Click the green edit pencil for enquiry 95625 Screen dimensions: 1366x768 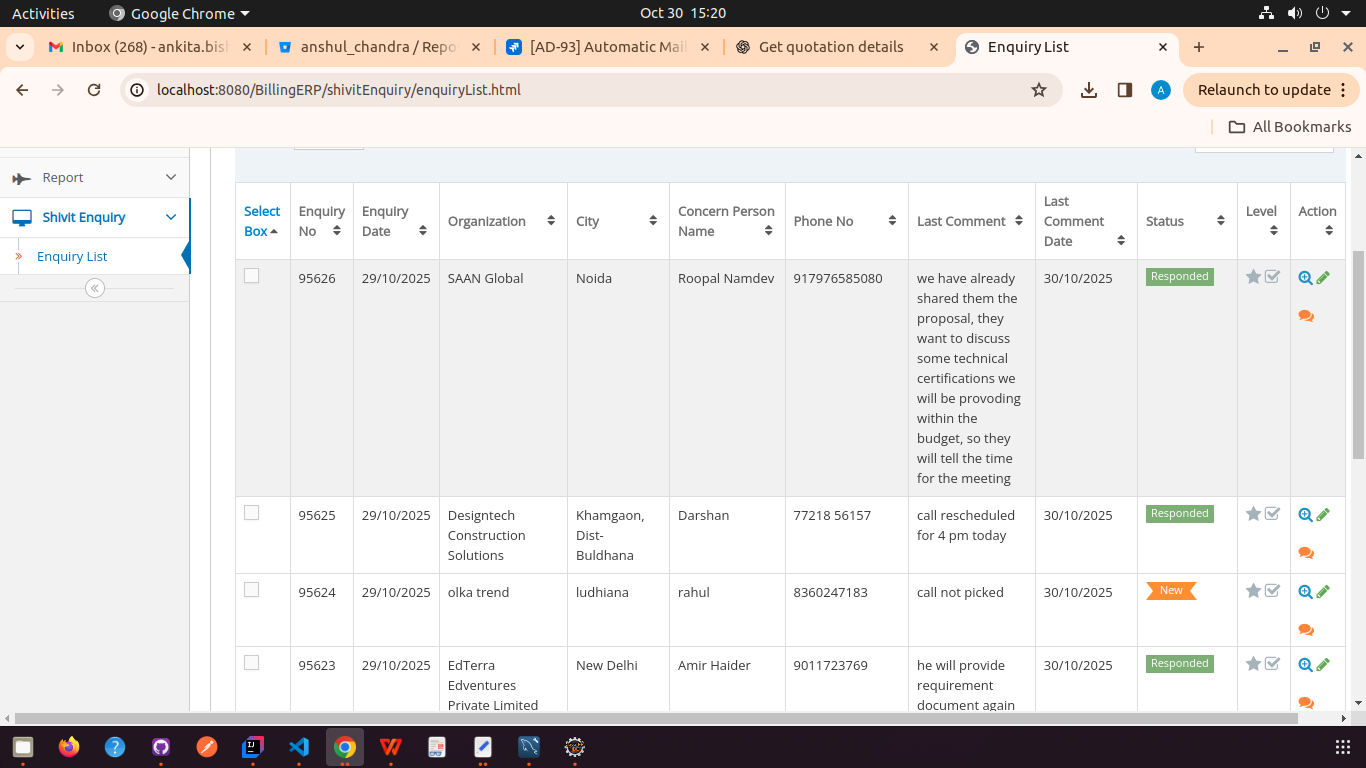coord(1323,515)
